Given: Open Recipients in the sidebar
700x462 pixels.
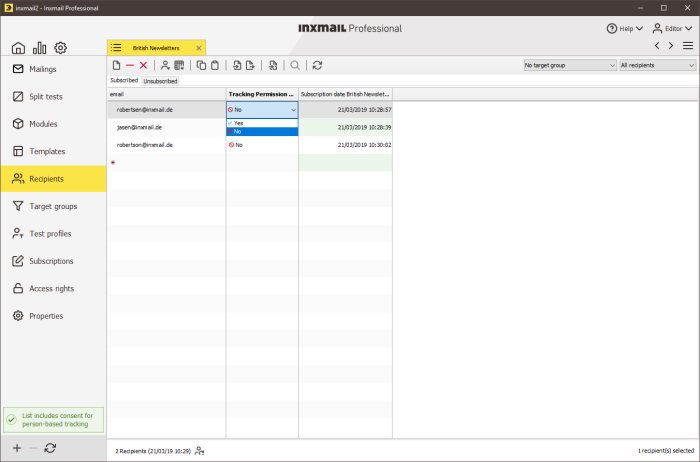Looking at the screenshot, I should pyautogui.click(x=53, y=179).
